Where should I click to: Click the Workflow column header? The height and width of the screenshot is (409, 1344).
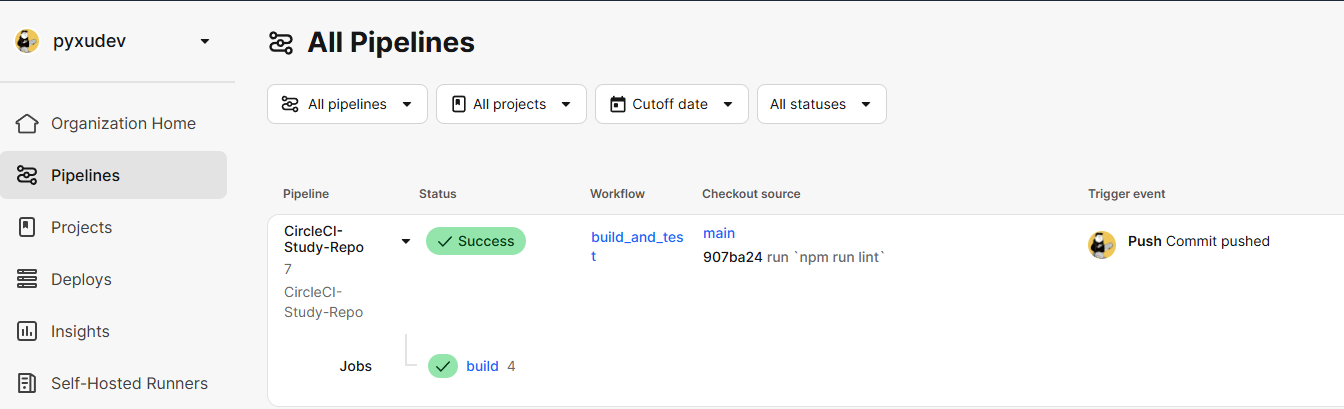[617, 194]
